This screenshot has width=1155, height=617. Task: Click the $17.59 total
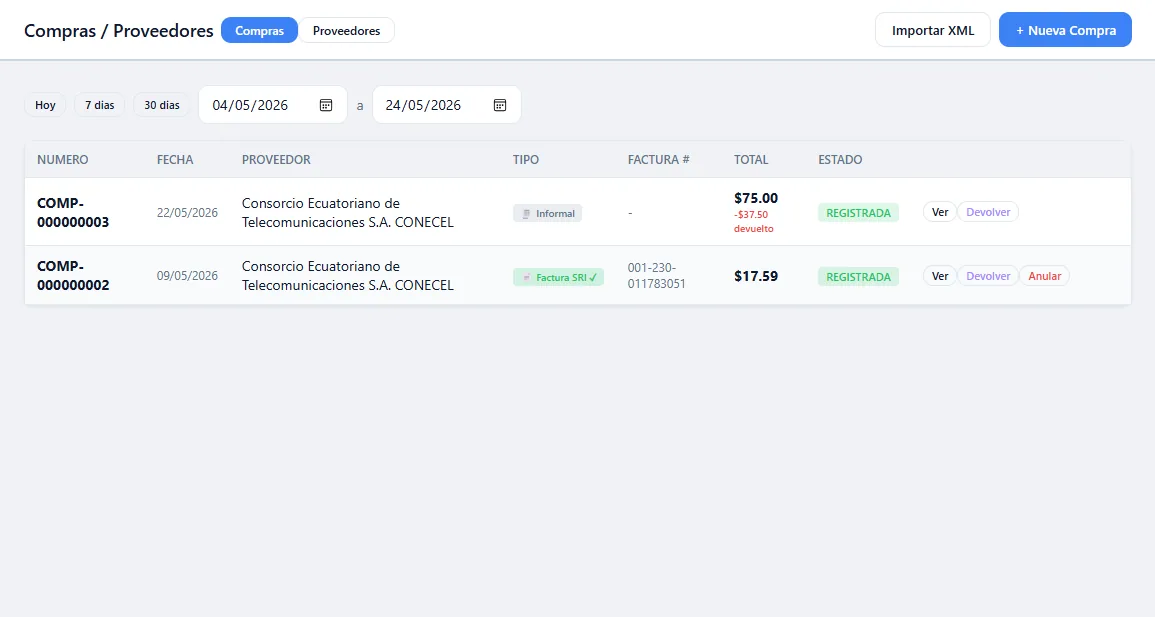tap(756, 276)
